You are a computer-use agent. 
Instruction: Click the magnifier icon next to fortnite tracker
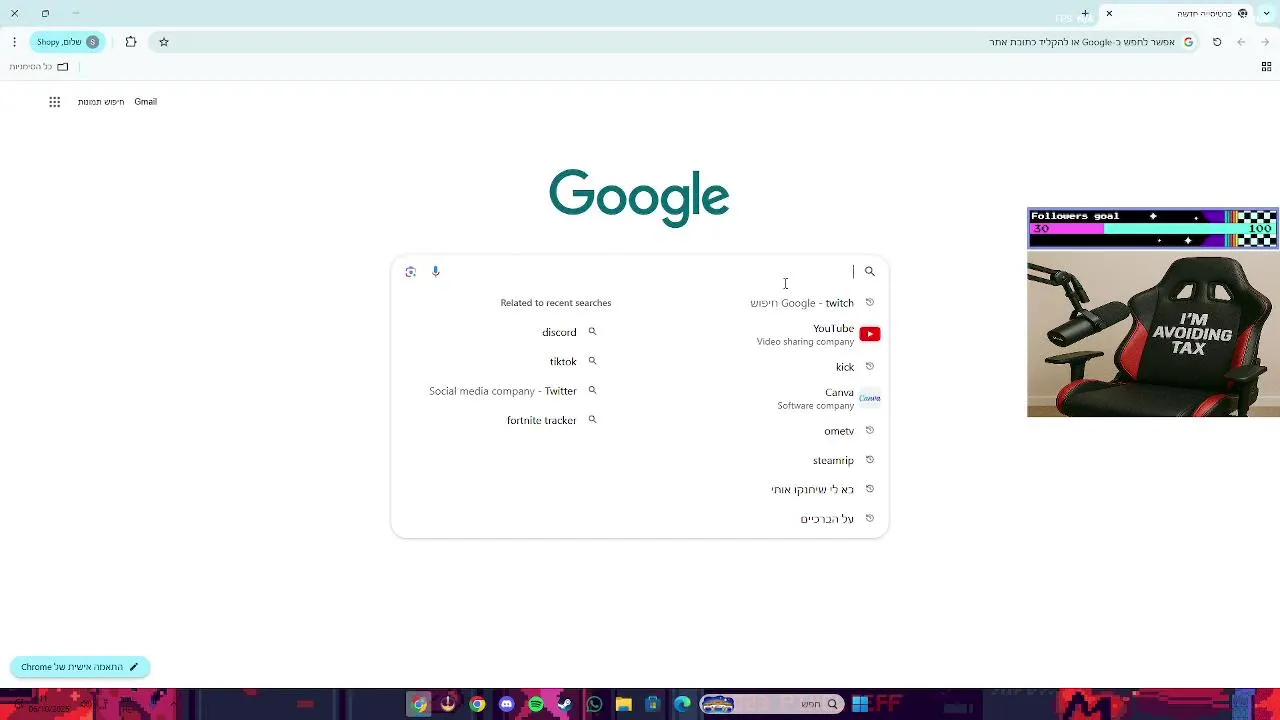point(592,420)
